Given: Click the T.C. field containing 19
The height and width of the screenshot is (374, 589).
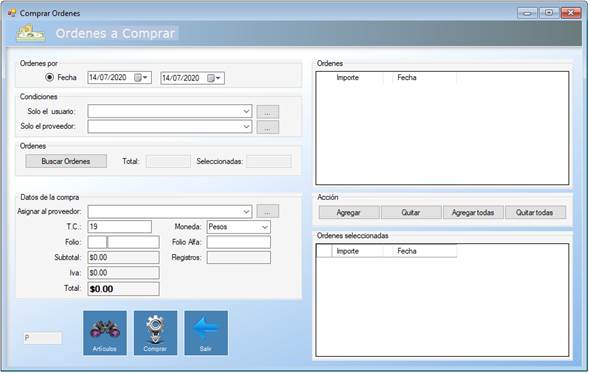Looking at the screenshot, I should point(119,227).
